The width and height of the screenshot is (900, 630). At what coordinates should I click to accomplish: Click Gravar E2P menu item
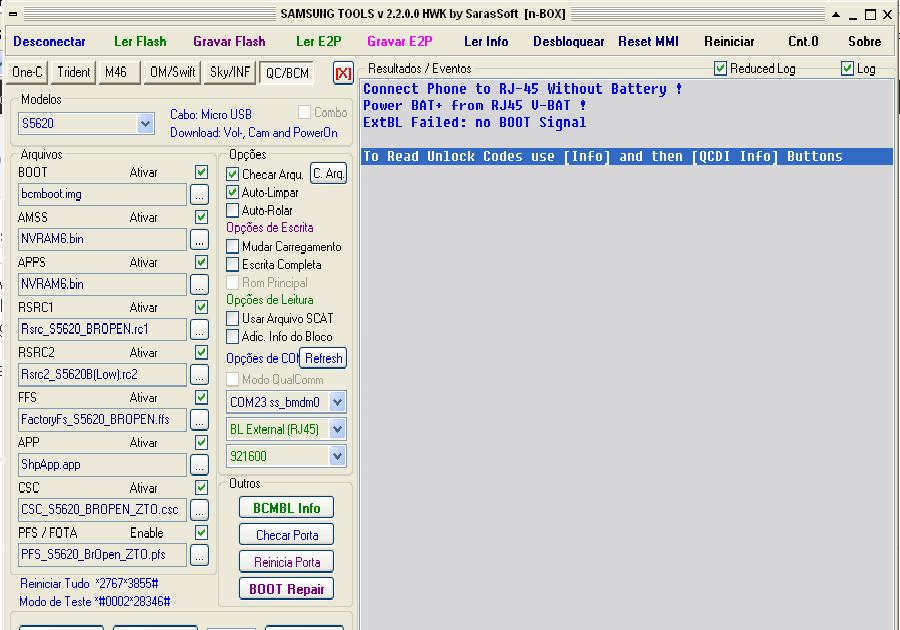tap(399, 41)
